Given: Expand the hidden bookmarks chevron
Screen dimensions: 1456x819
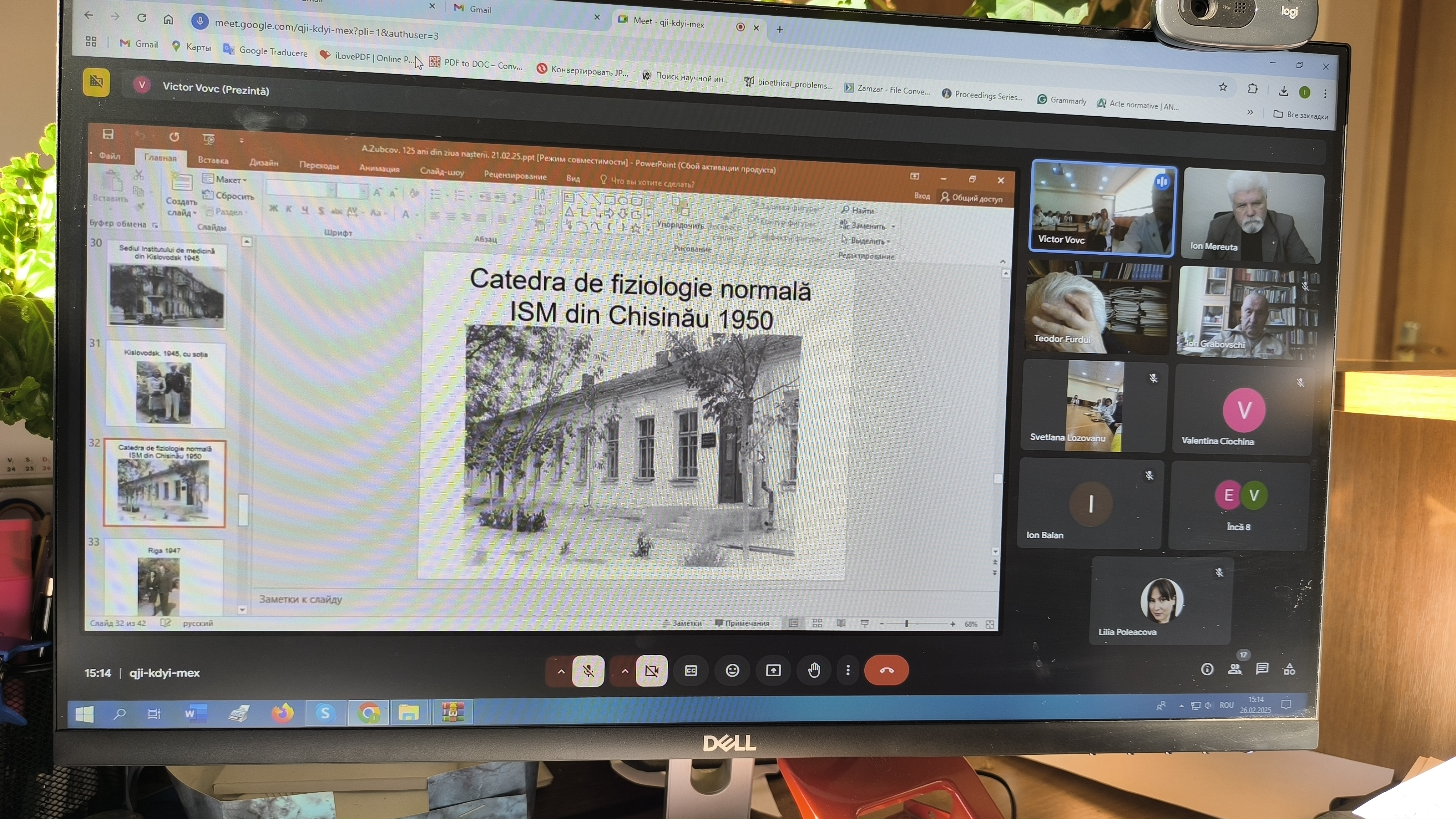Looking at the screenshot, I should point(1250,112).
